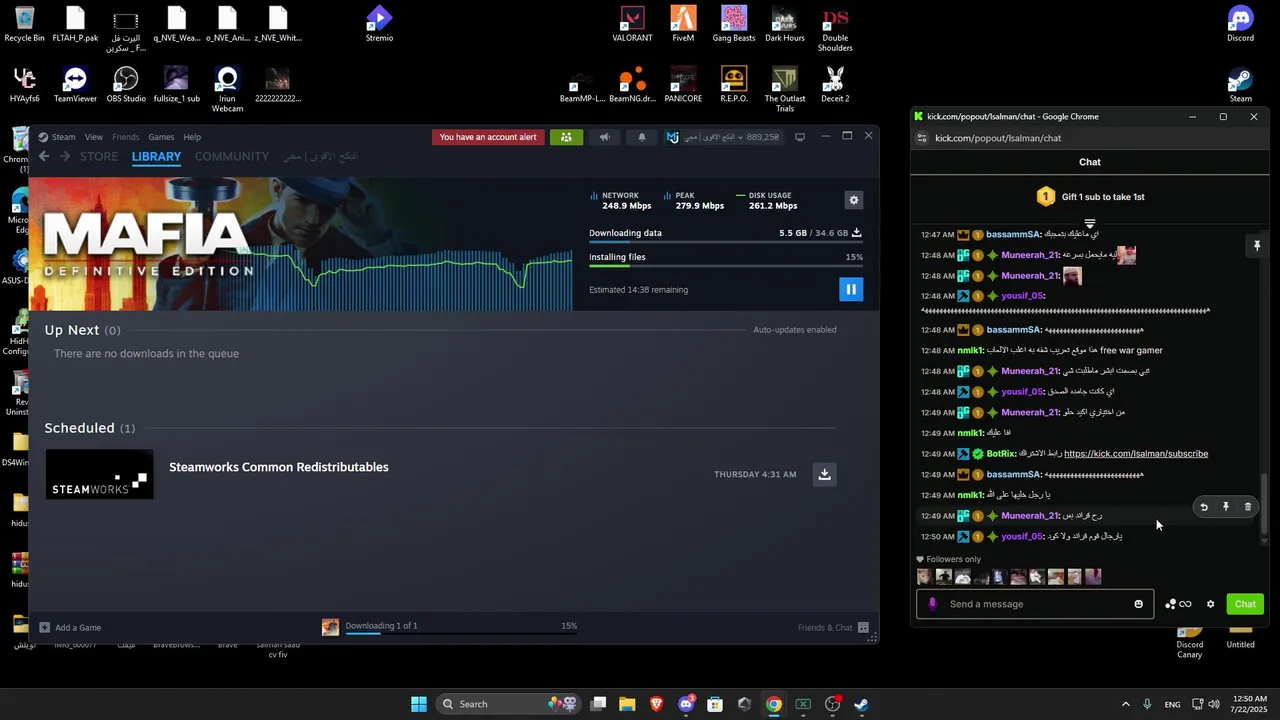Click Steam announcements megaphone icon
Screen dimensions: 1280x720
click(x=604, y=137)
